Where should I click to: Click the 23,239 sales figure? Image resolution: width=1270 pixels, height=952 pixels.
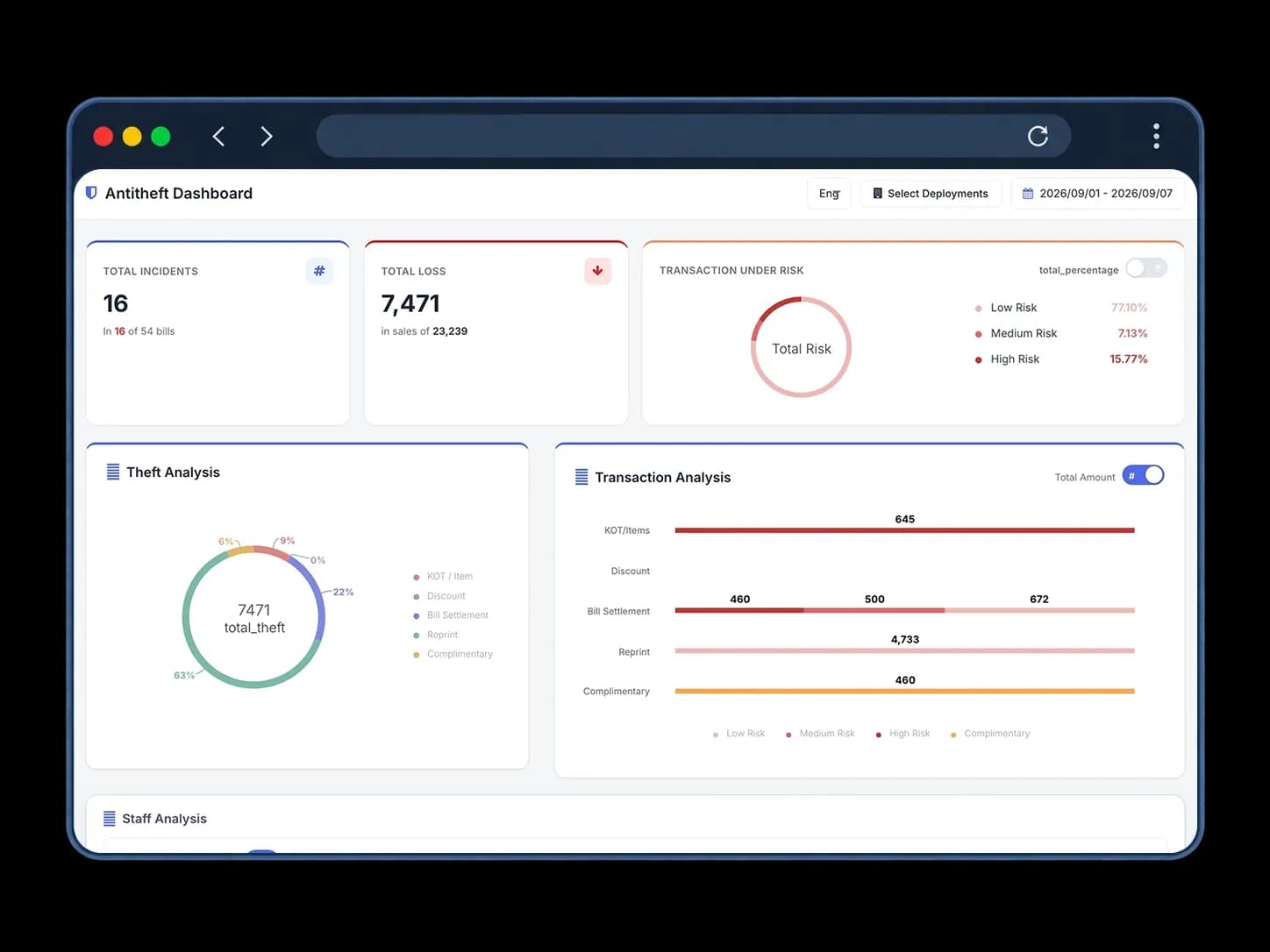point(450,331)
